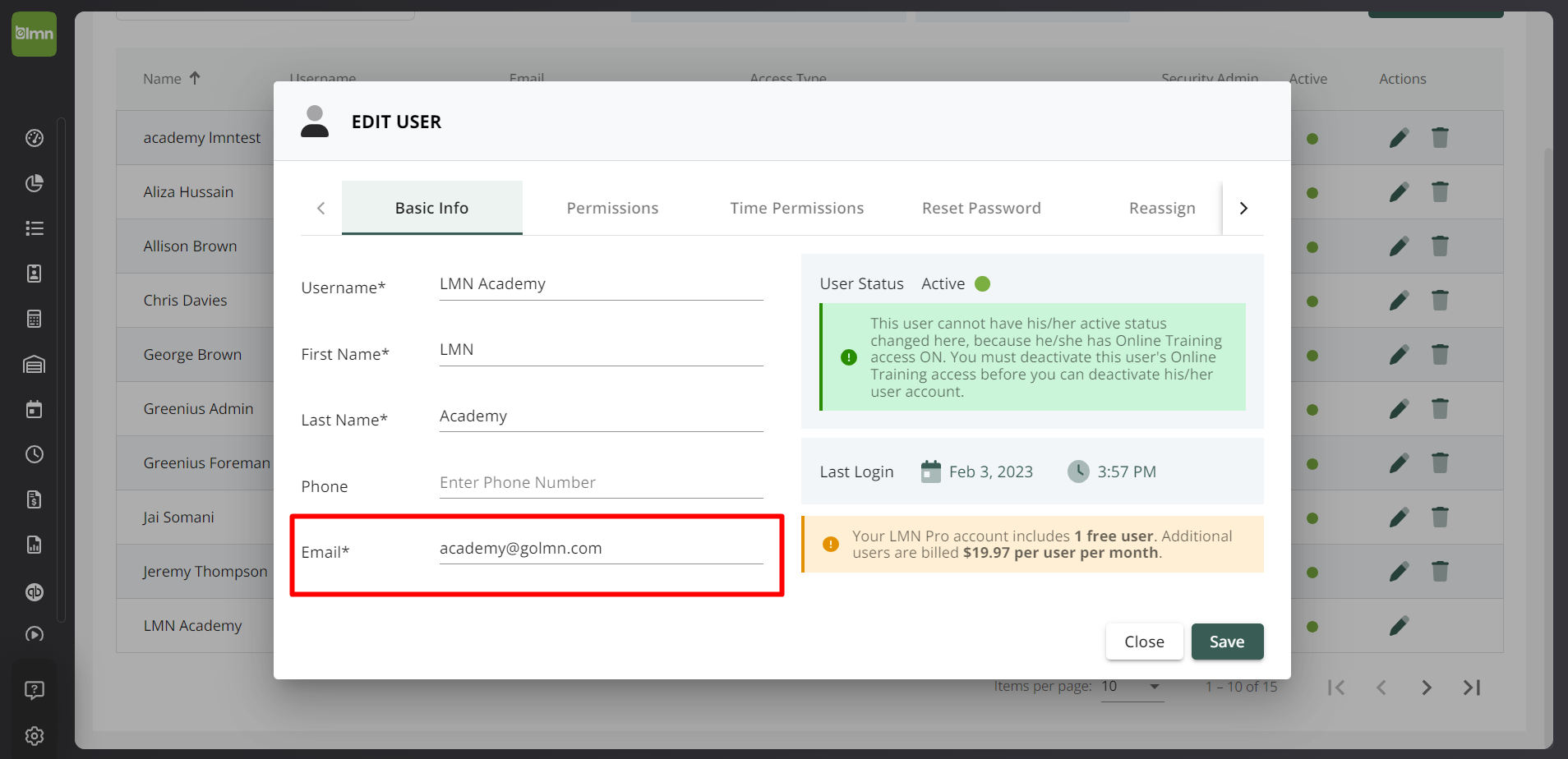
Task: Select the pie chart reports icon
Action: 34,183
